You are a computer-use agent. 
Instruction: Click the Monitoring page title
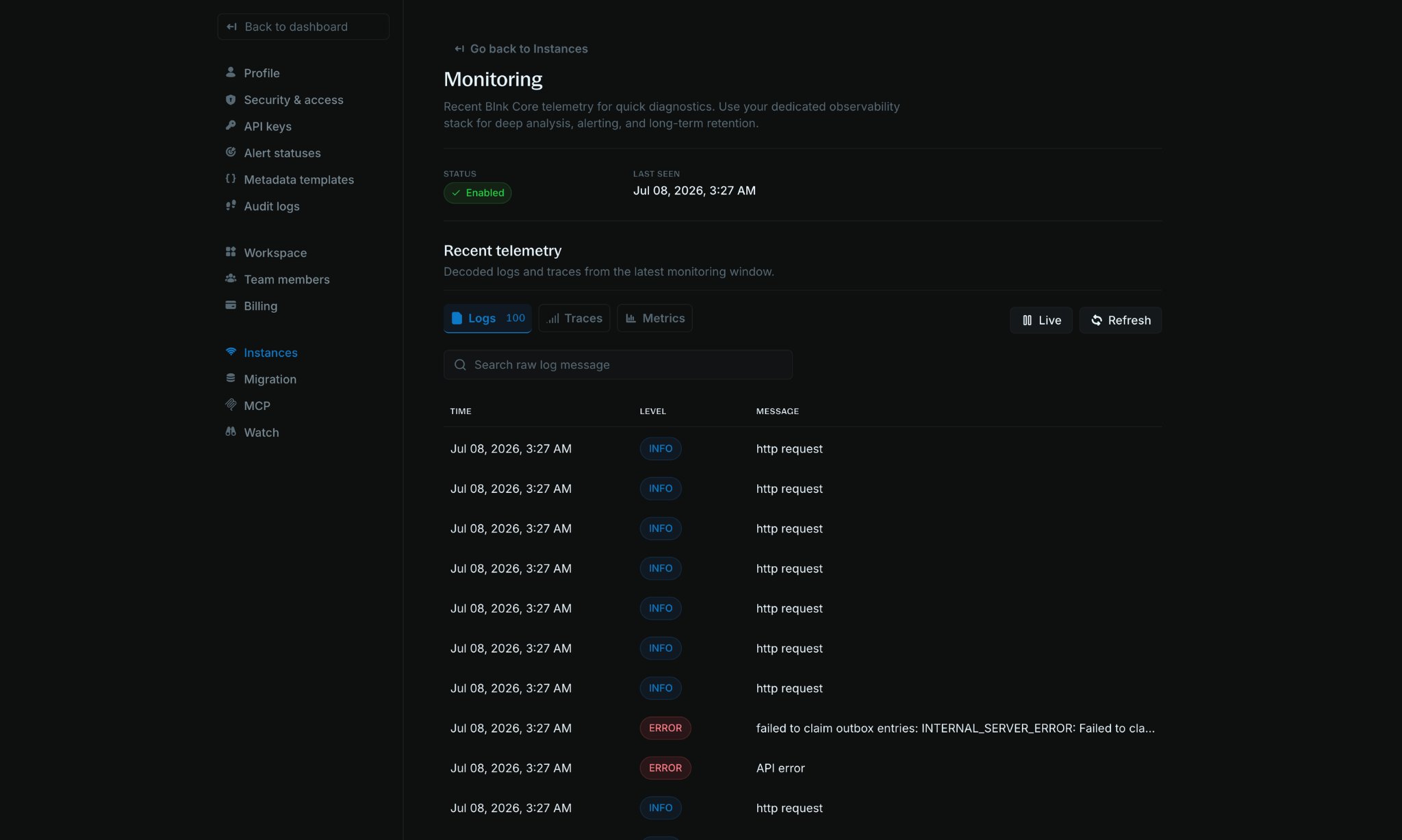point(493,79)
